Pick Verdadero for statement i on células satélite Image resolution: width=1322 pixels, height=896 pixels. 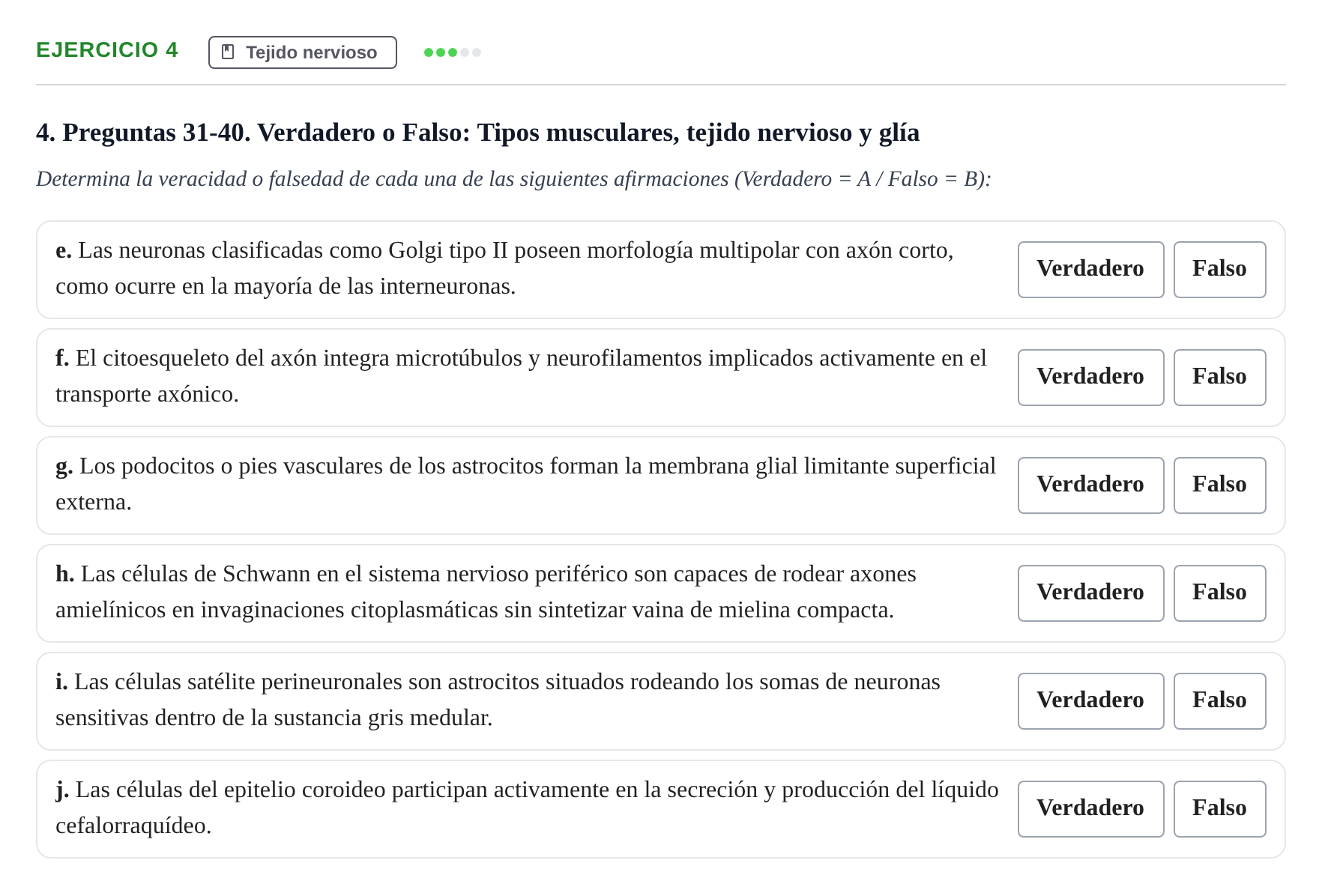1090,701
